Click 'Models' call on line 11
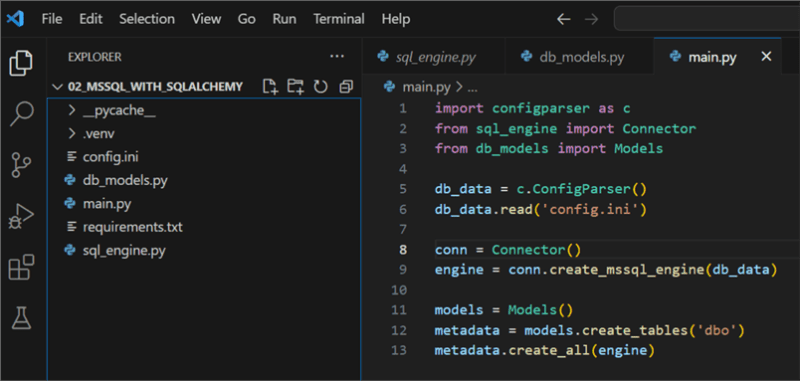 click(x=533, y=310)
